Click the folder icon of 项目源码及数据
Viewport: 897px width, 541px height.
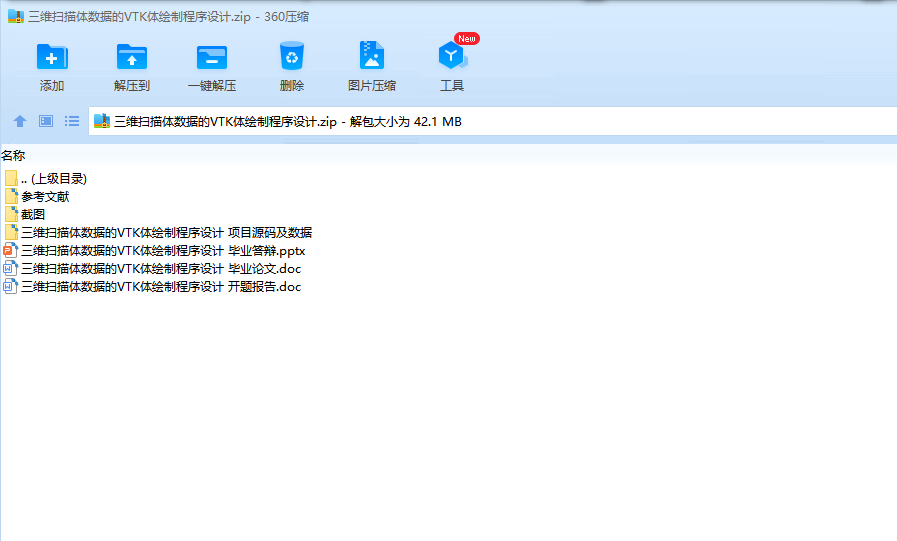[x=11, y=233]
